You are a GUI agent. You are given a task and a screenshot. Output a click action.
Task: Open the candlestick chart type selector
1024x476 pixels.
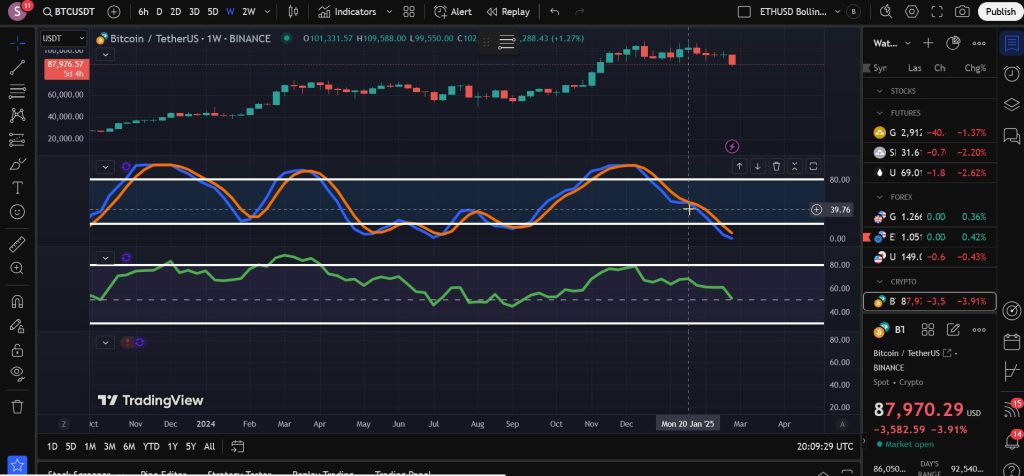pos(293,12)
